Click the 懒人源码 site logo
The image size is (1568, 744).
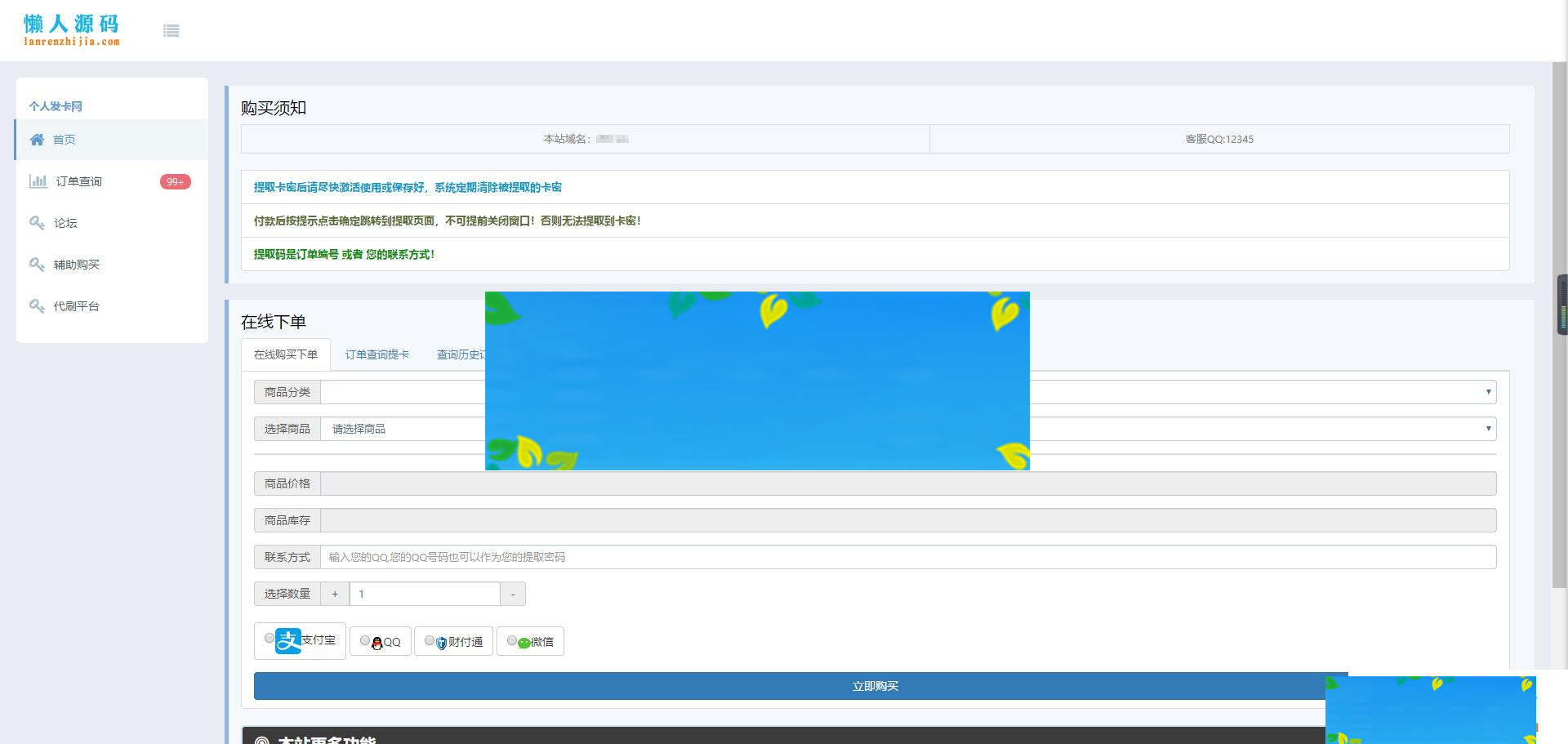[x=72, y=30]
